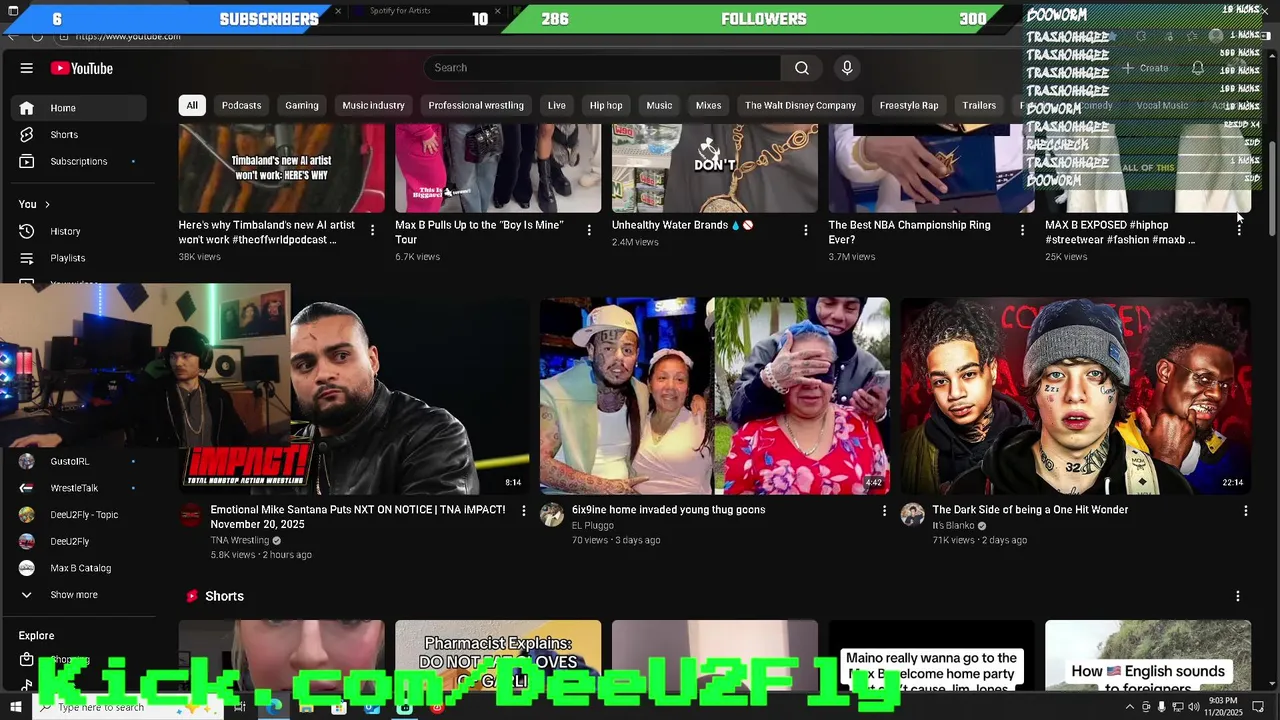
Task: Open options for Max B Pulls Up short
Action: (589, 230)
